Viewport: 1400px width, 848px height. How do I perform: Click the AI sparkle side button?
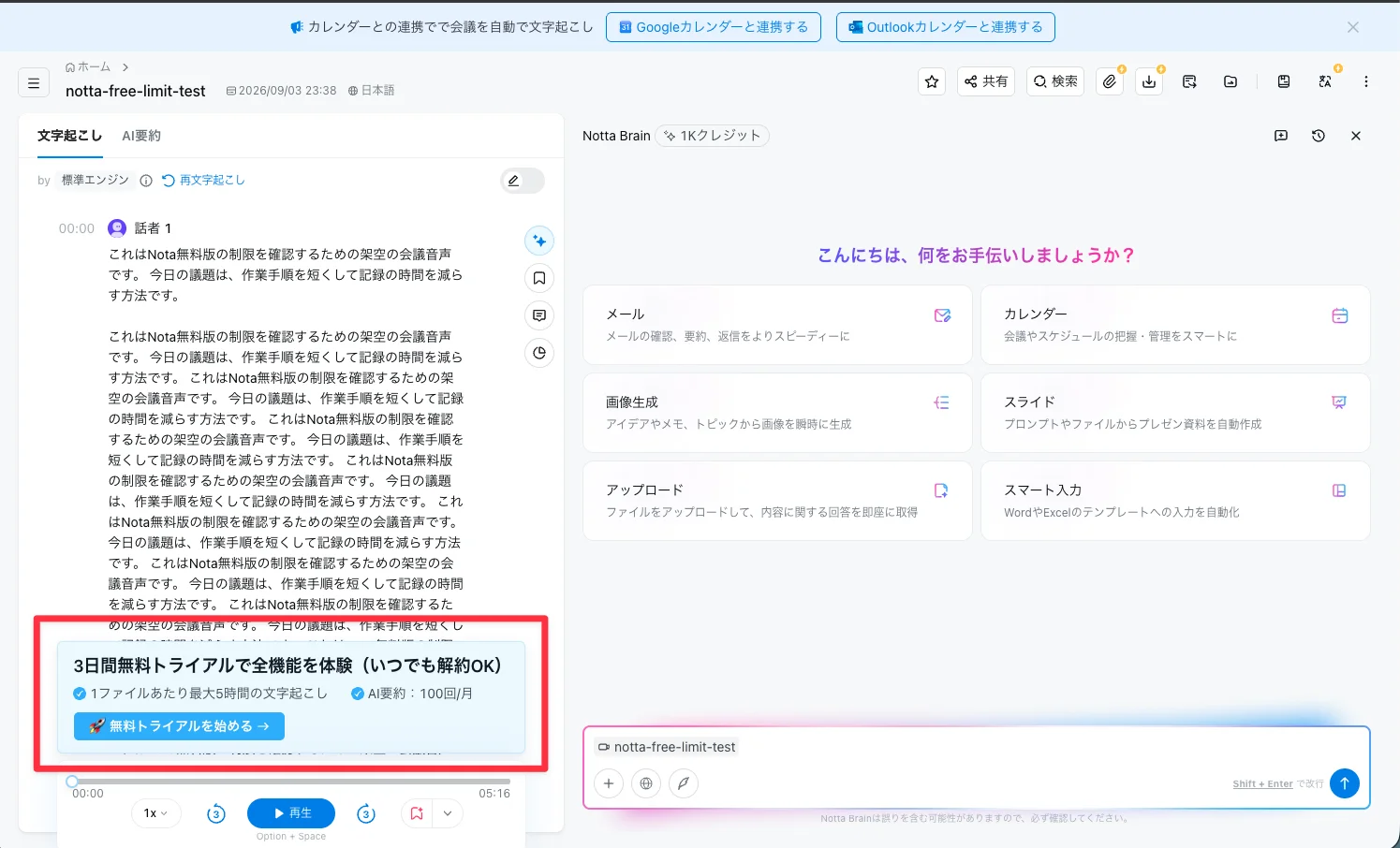pos(539,241)
